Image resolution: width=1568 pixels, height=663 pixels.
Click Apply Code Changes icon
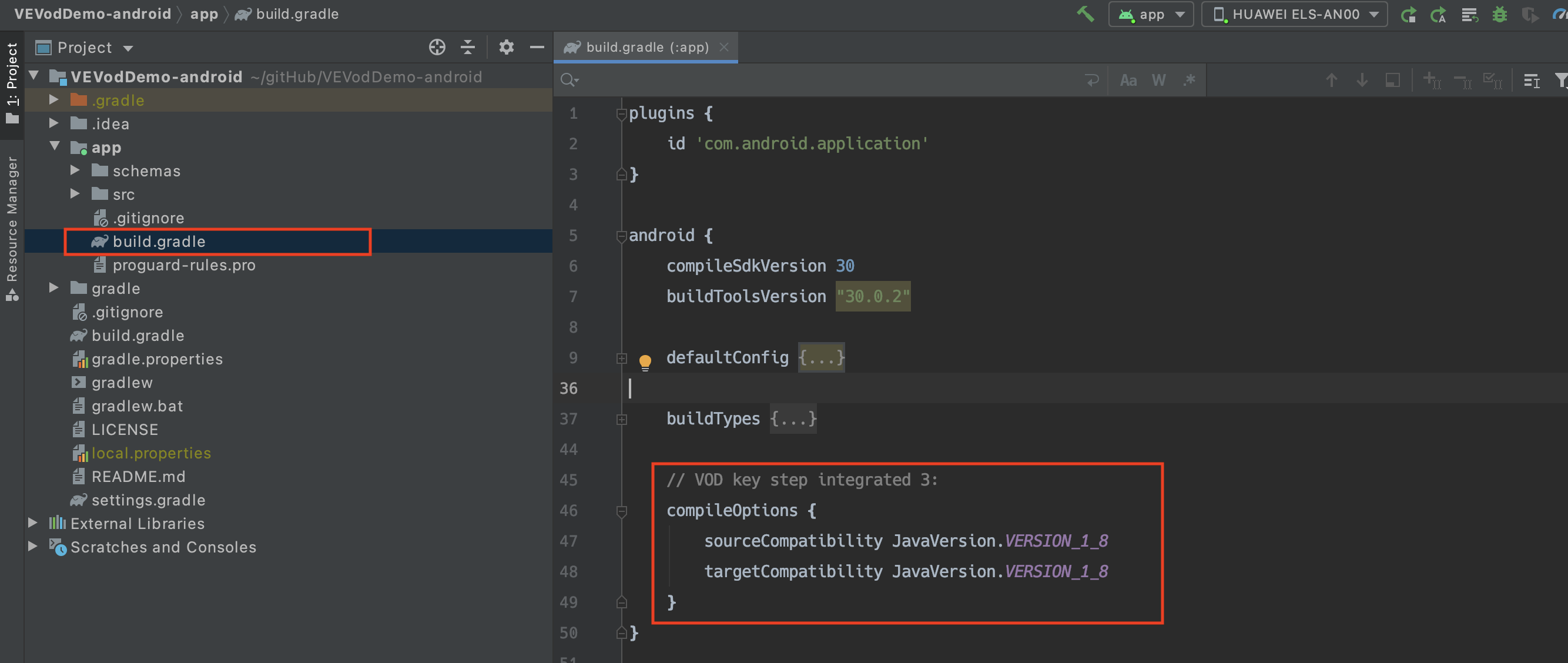pos(1439,14)
